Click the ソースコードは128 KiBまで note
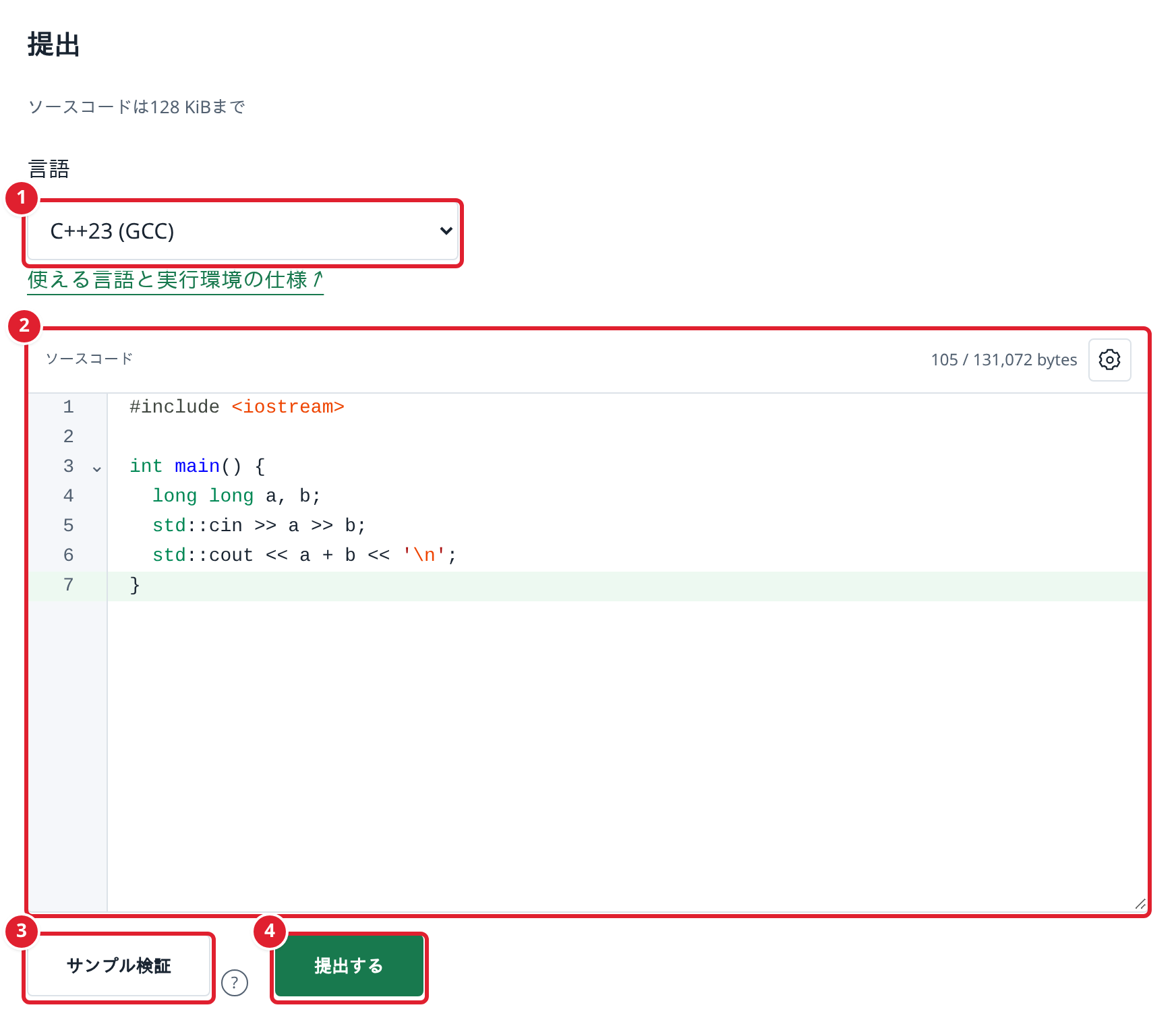Viewport: 1176px width, 1026px height. pyautogui.click(x=137, y=107)
